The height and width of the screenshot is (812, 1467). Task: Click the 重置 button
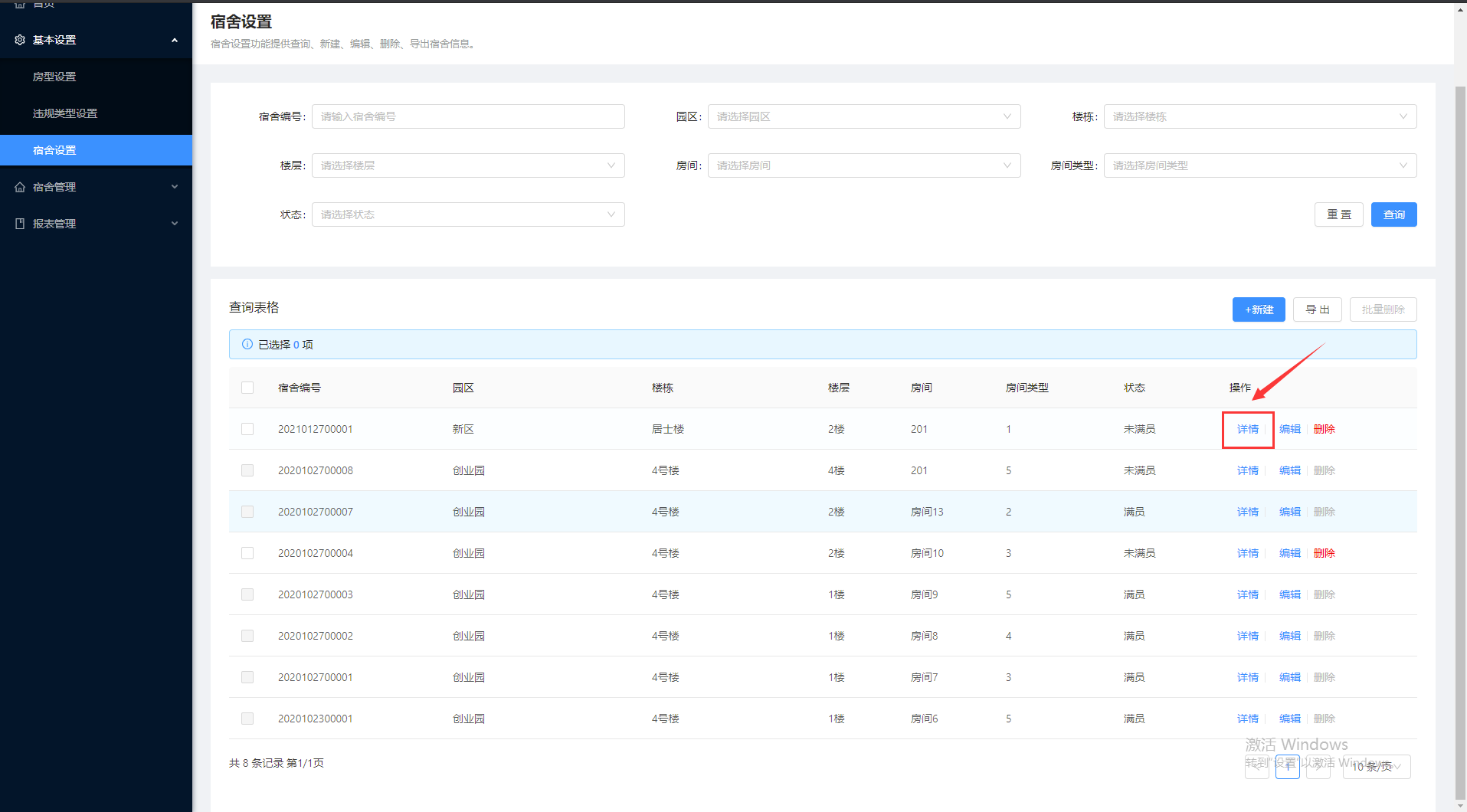tap(1339, 214)
